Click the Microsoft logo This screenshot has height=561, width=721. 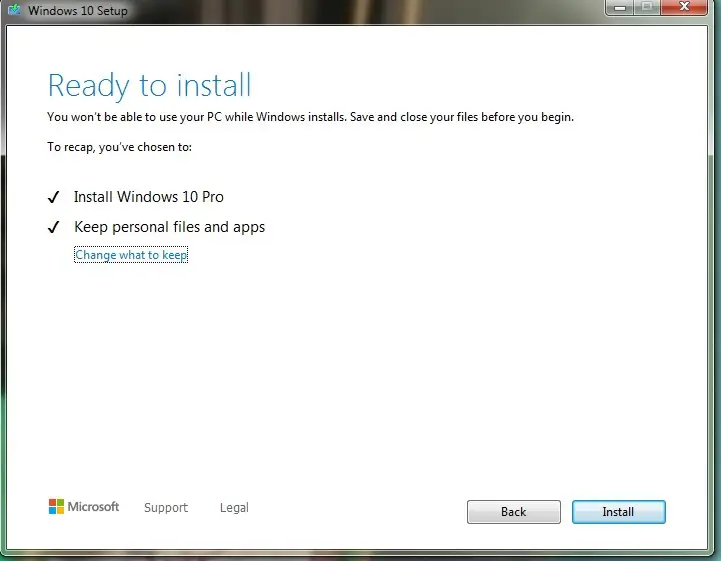pyautogui.click(x=84, y=507)
